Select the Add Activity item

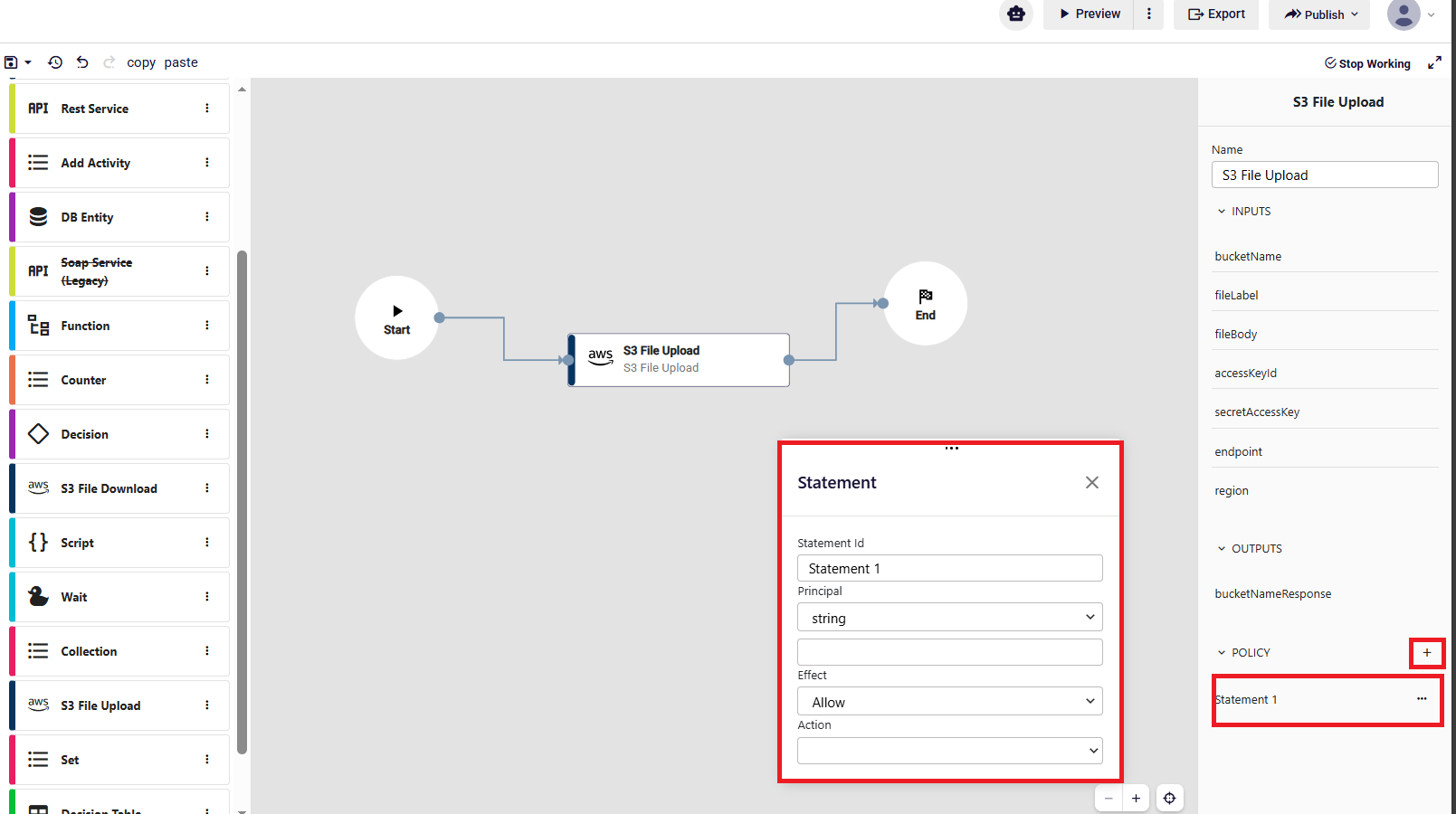(x=119, y=163)
